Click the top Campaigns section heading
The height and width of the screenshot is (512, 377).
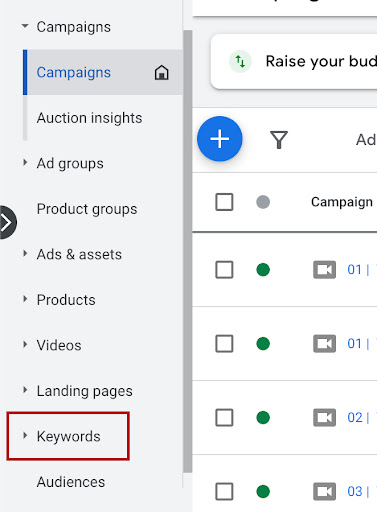click(73, 27)
